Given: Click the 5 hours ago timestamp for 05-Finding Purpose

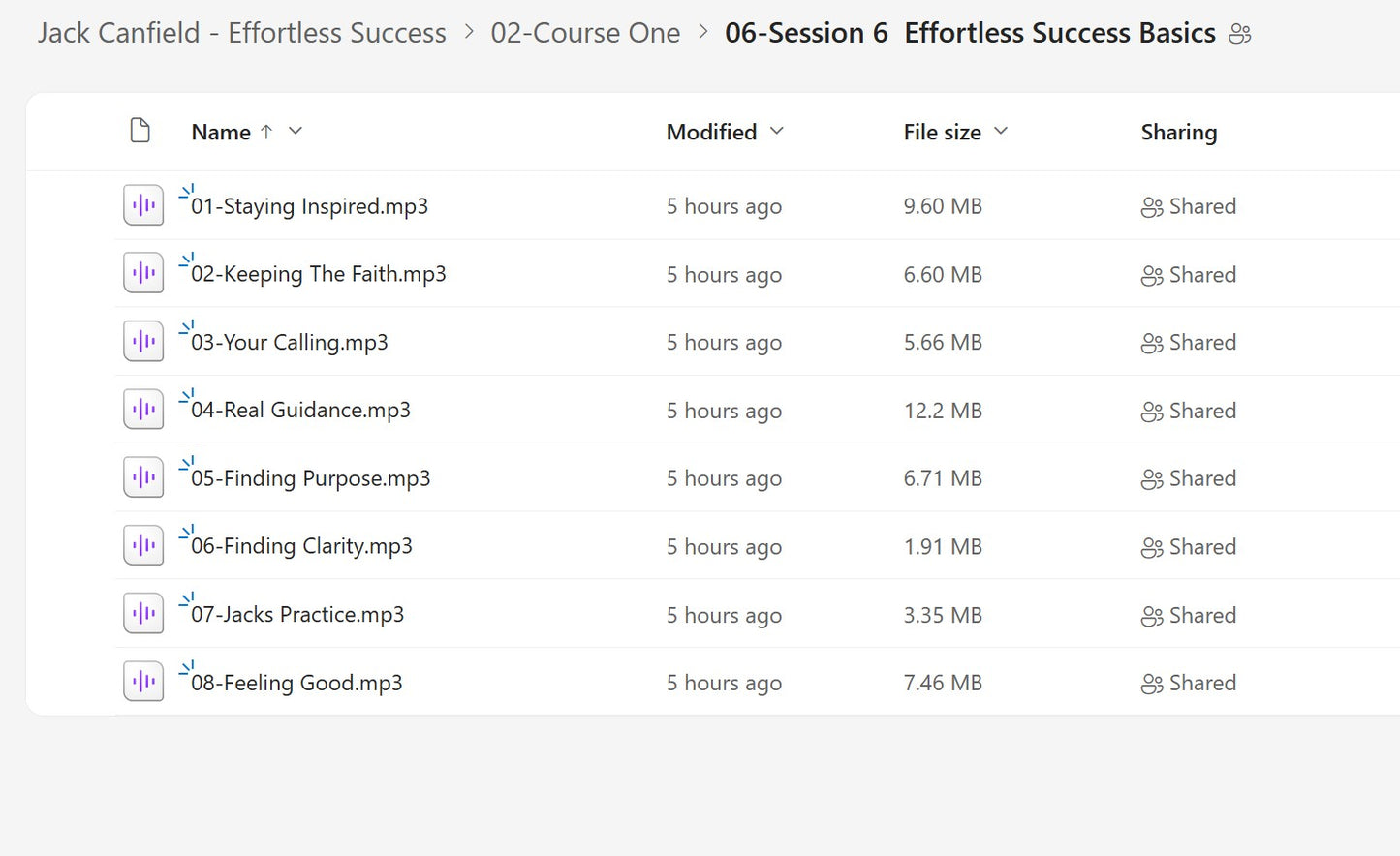Looking at the screenshot, I should [724, 477].
